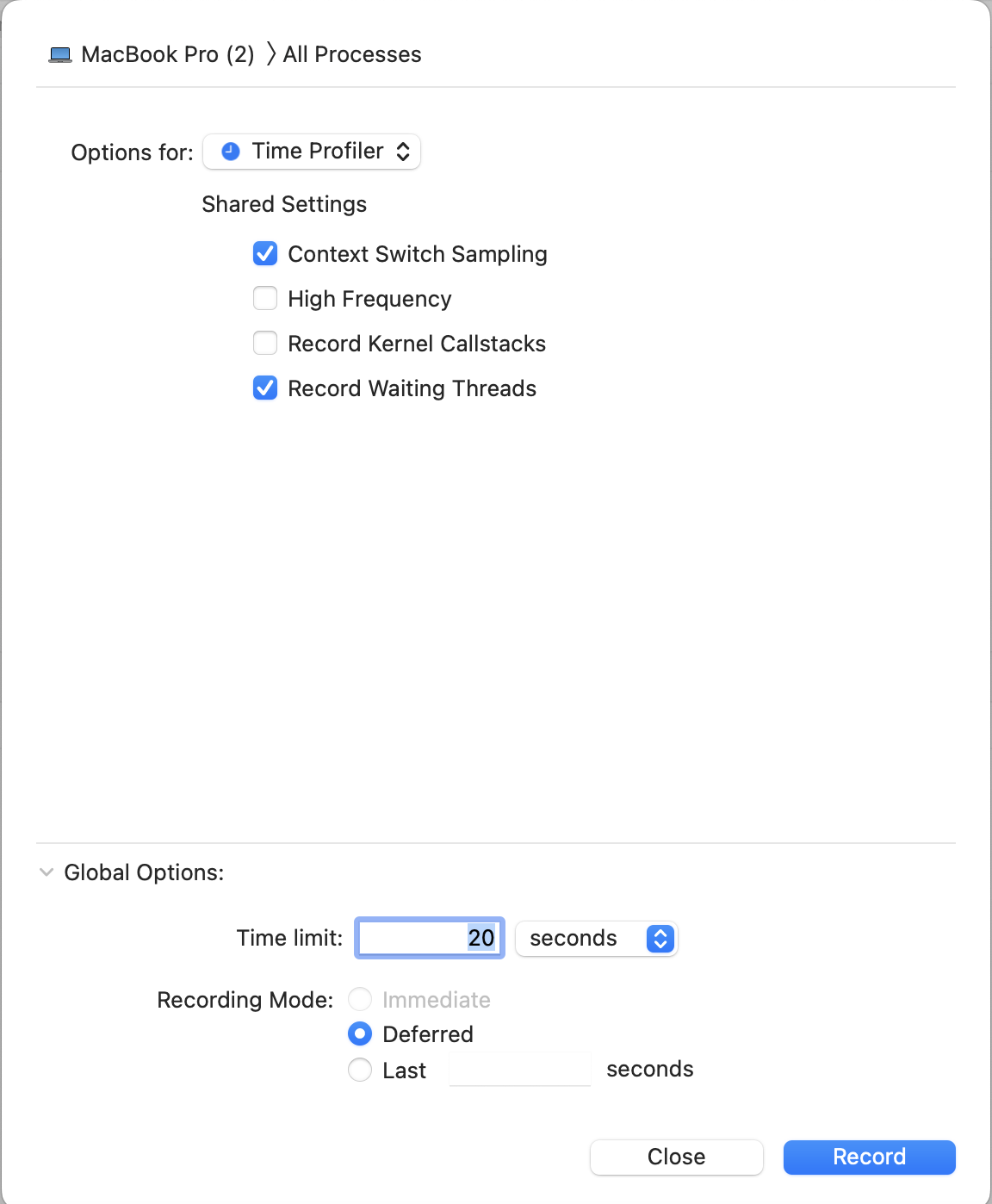This screenshot has height=1204, width=992.
Task: Enable the High Frequency checkbox
Action: click(x=265, y=299)
